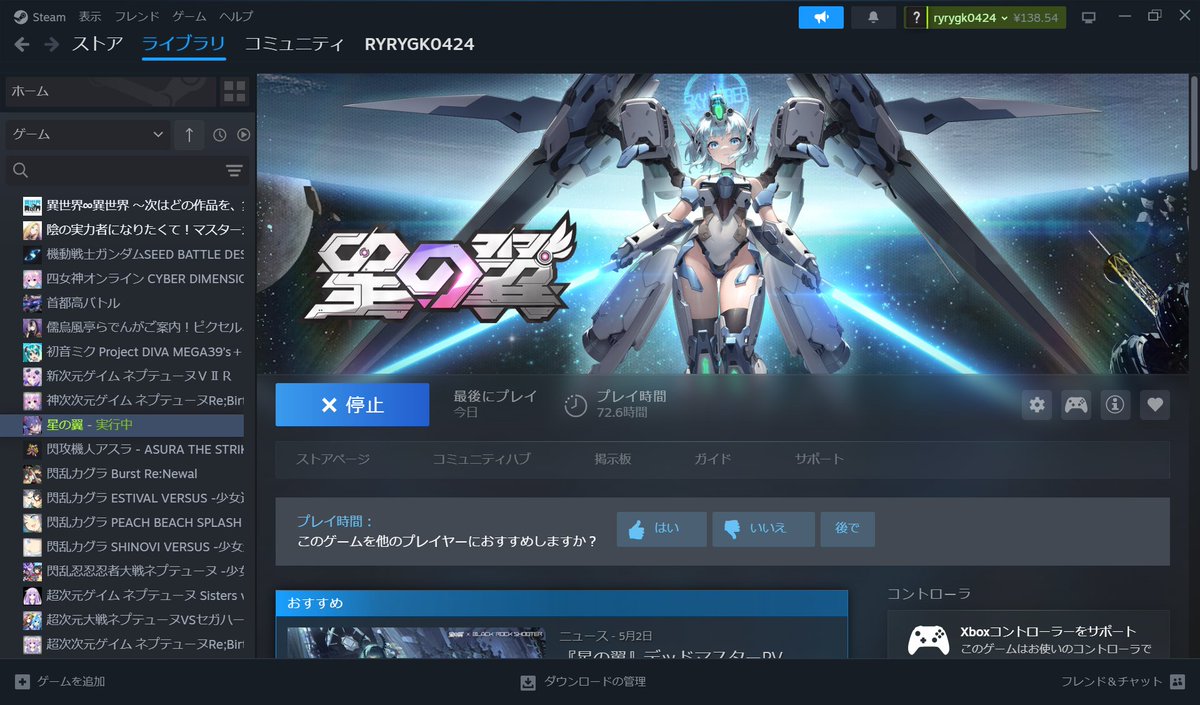Click the ready-to-play filter icon

pos(243,134)
